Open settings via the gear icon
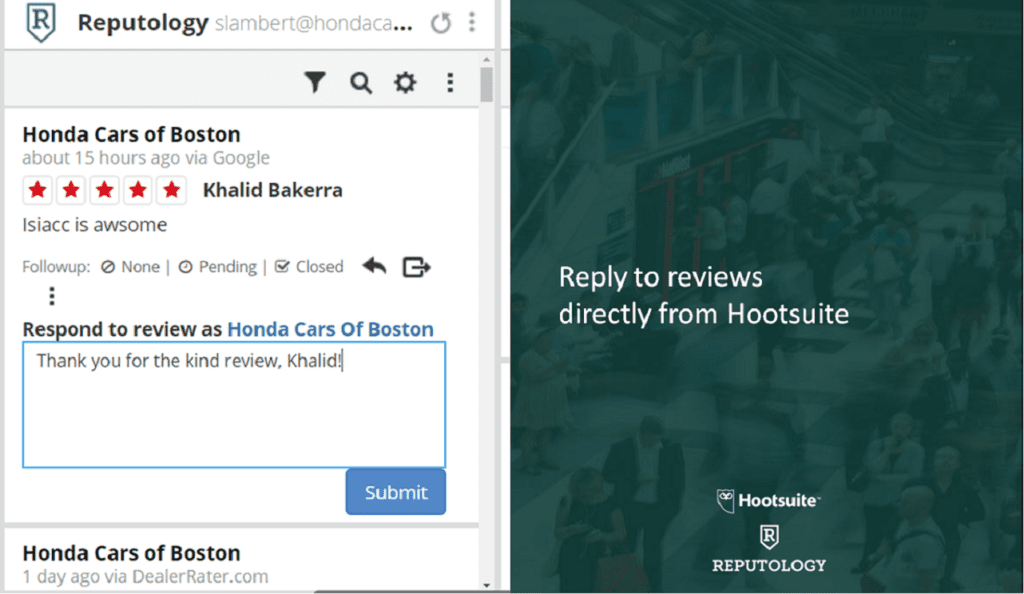The width and height of the screenshot is (1024, 594). point(405,83)
